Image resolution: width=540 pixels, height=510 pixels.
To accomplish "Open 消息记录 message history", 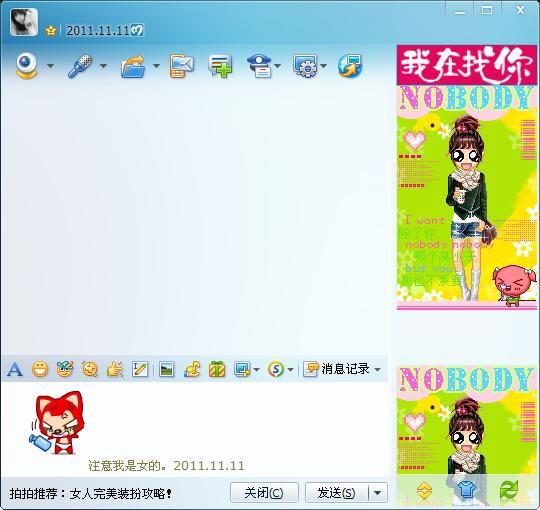I will (x=336, y=369).
